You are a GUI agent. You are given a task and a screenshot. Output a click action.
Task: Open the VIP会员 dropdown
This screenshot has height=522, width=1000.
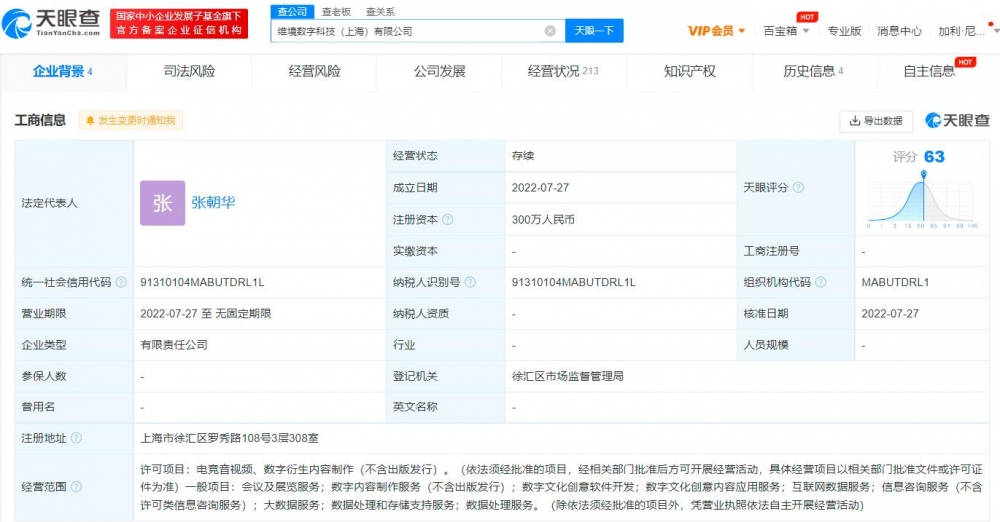[716, 31]
